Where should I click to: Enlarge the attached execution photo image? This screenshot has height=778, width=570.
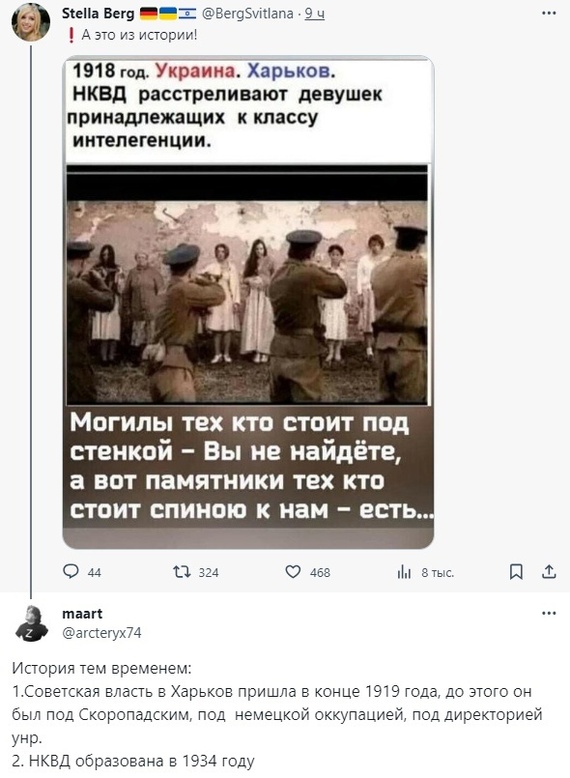coord(248,303)
